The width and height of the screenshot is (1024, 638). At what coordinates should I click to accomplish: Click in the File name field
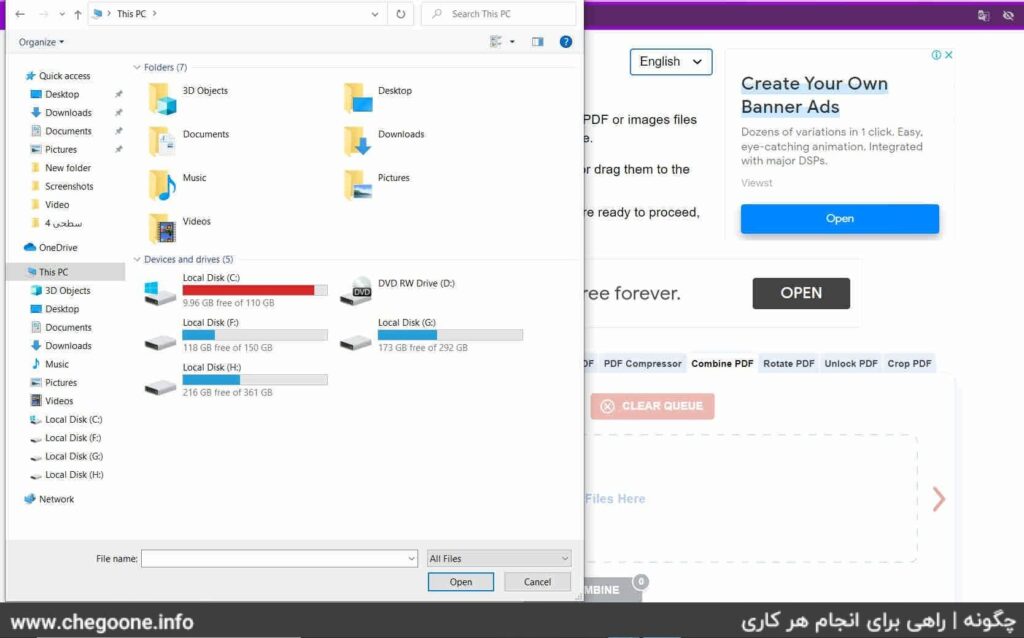279,558
